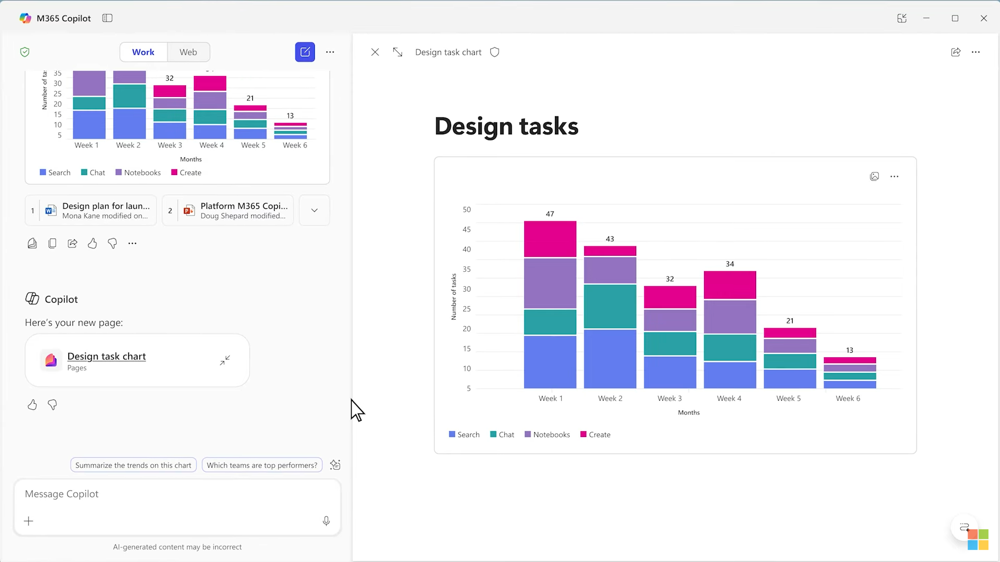Click the plus icon to add attachment
Viewport: 1000px width, 562px height.
coord(29,521)
